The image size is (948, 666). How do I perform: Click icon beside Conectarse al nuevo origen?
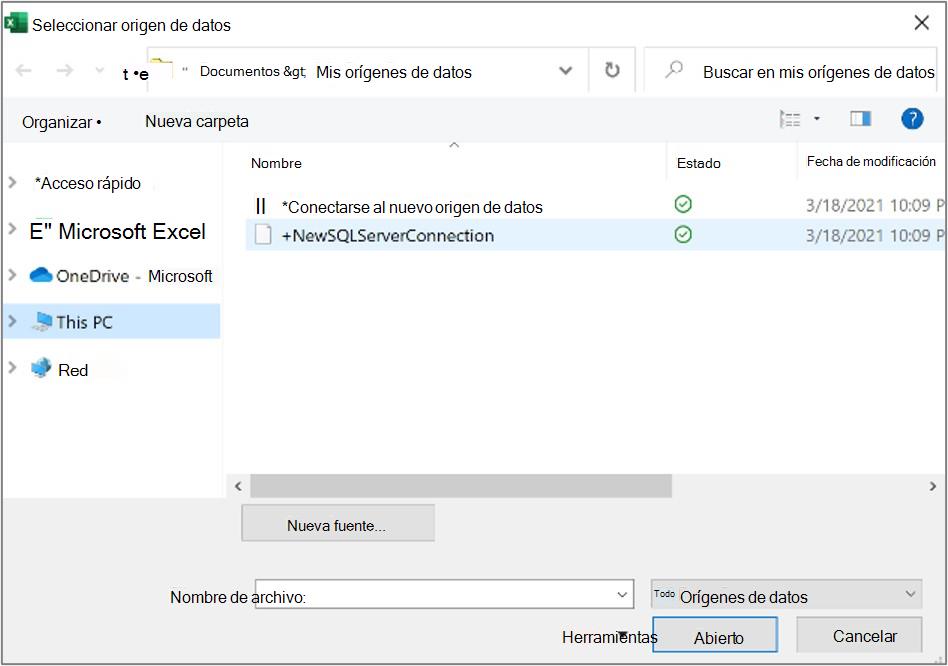pyautogui.click(x=261, y=206)
